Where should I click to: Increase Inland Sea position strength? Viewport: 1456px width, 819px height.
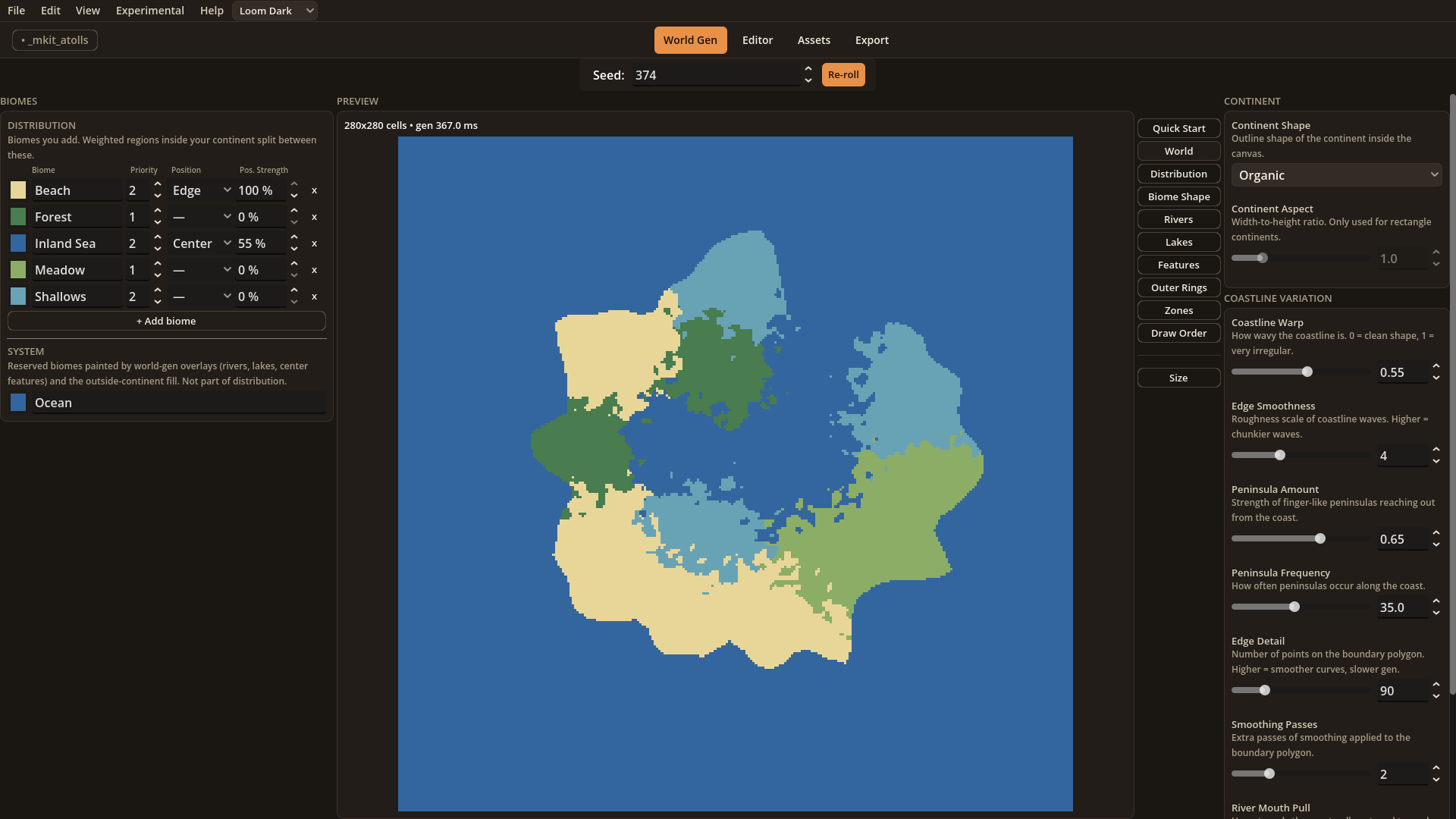point(294,238)
